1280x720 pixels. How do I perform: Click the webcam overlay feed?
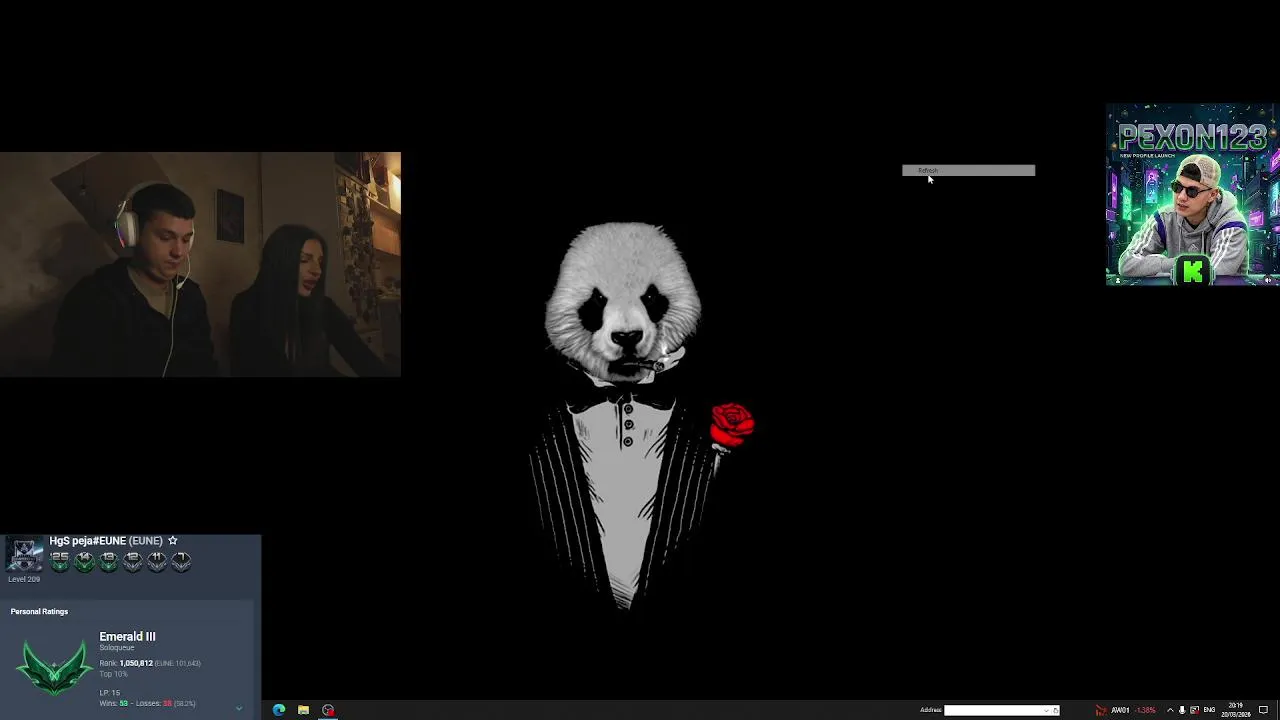pyautogui.click(x=200, y=265)
